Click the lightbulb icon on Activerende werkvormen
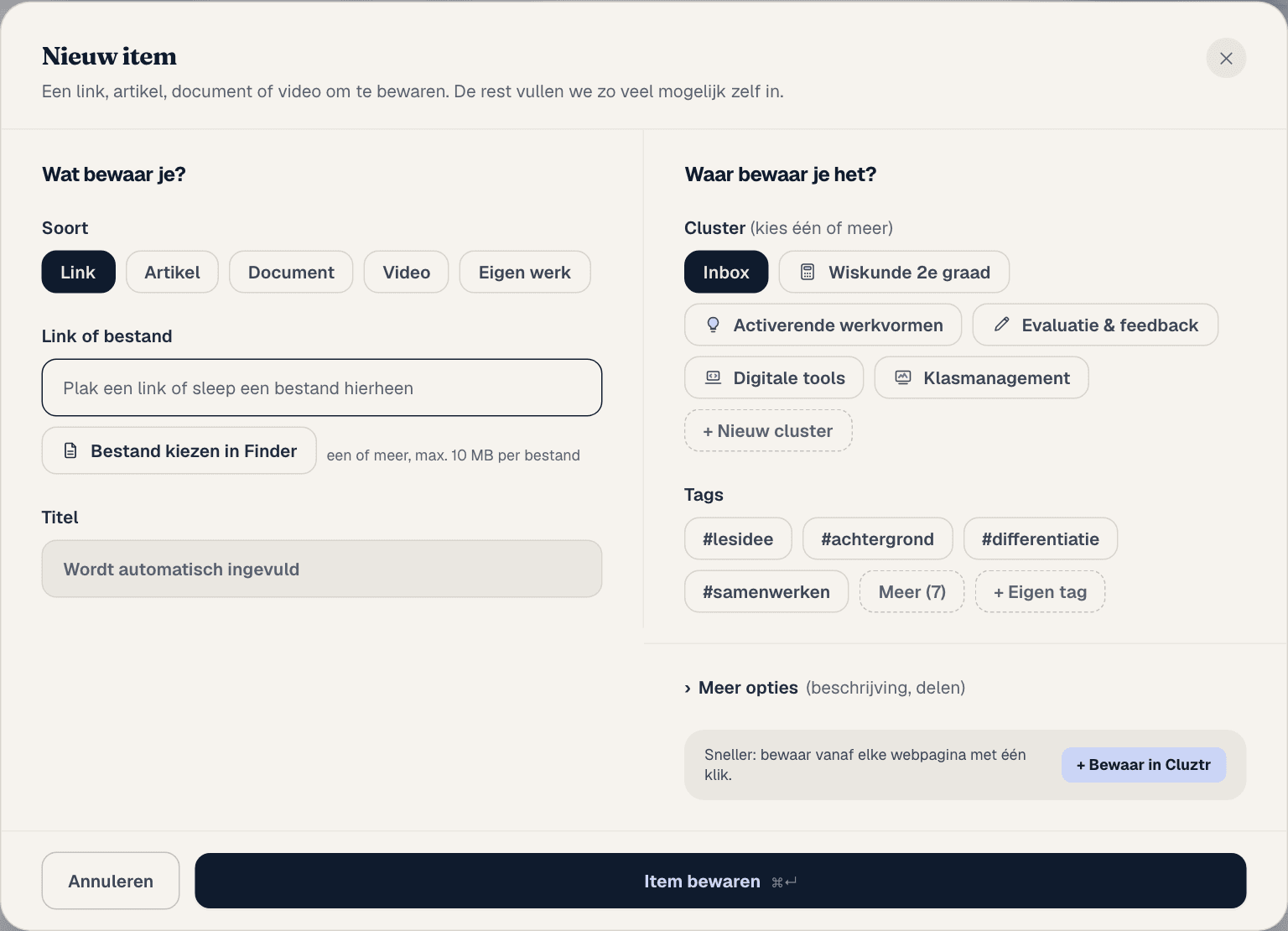1288x931 pixels. click(x=713, y=325)
